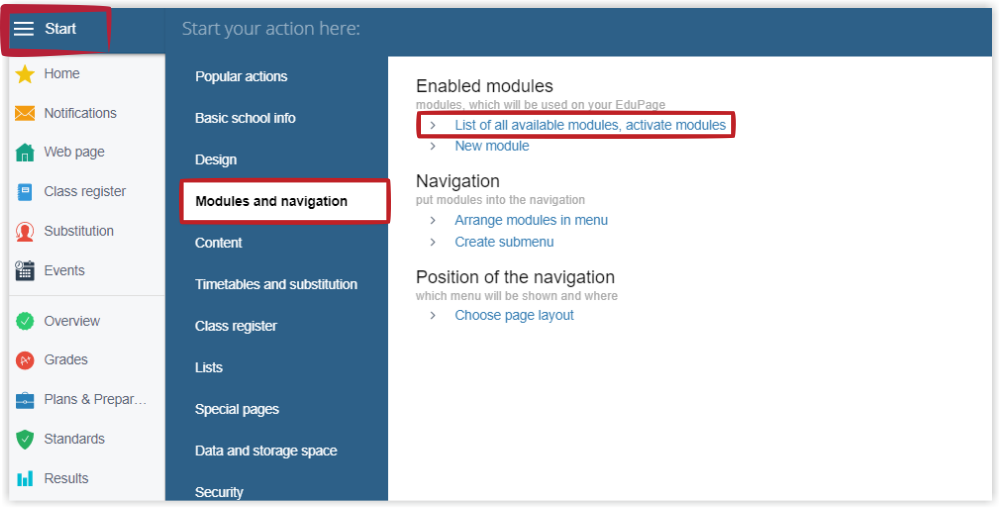This screenshot has width=1000, height=508.
Task: Open the Notifications envelope icon
Action: click(x=25, y=113)
